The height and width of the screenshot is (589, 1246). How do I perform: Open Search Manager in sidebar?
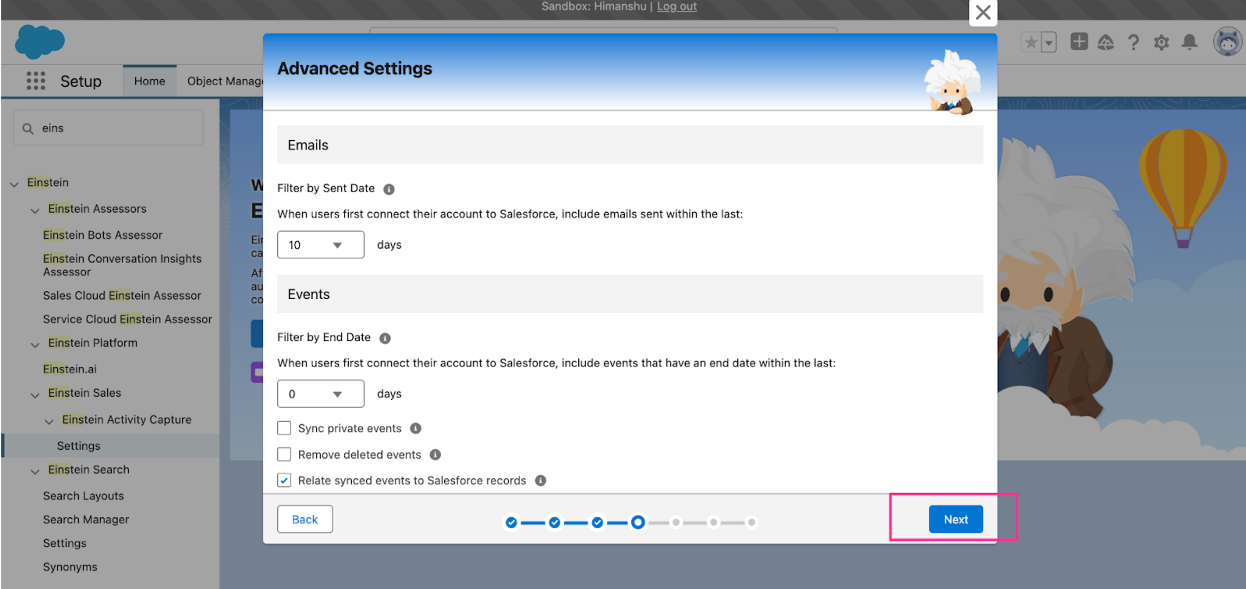tap(86, 520)
